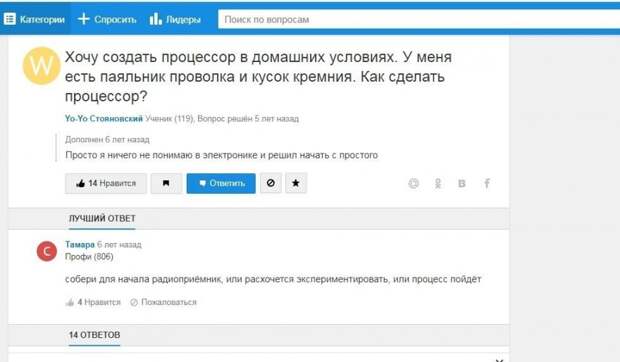Viewport: 620px width, 362px height.
Task: Click the flag icon button under the question
Action: (x=166, y=183)
